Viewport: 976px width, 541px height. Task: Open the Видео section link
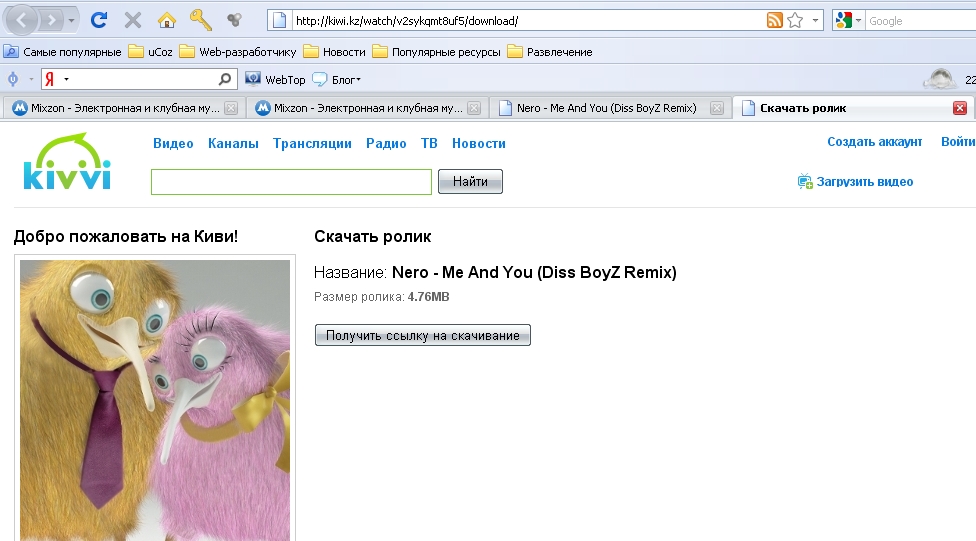[x=173, y=143]
